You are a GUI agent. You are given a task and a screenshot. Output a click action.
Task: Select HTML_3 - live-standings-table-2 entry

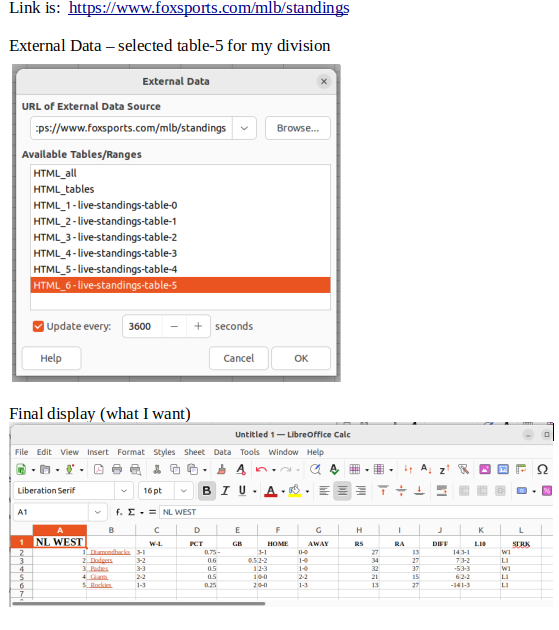180,237
